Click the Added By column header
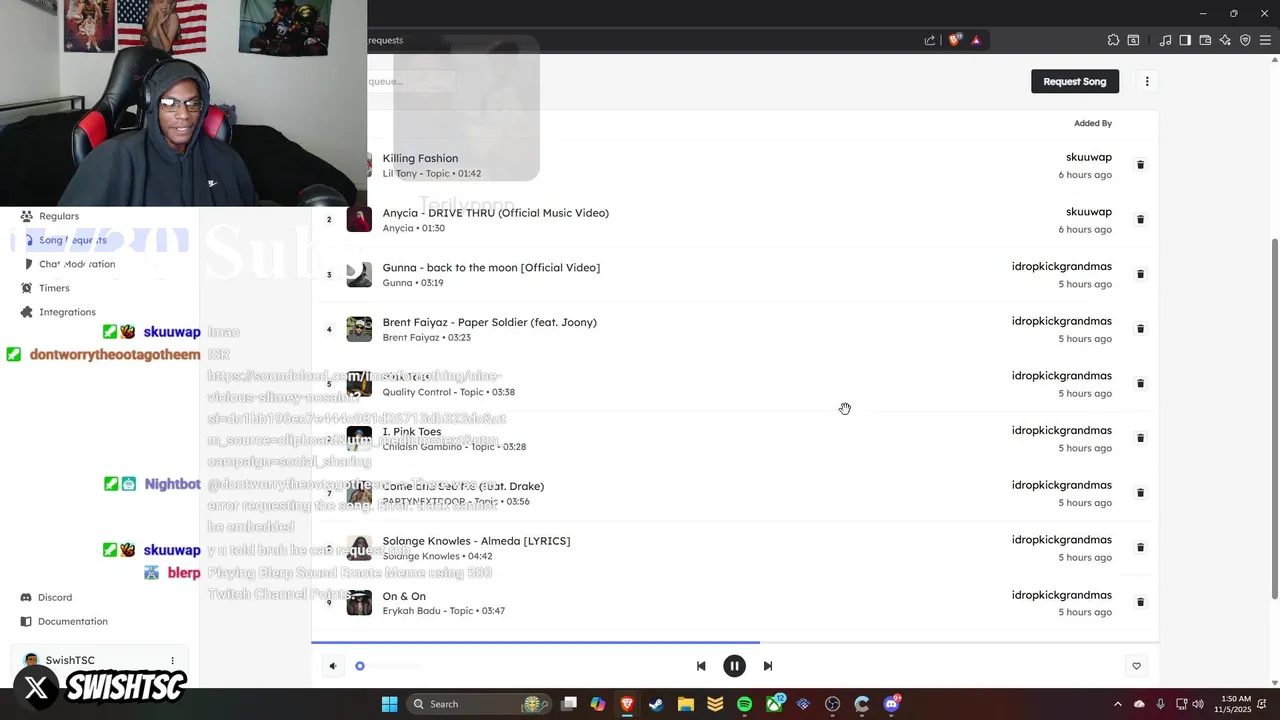The height and width of the screenshot is (720, 1280). (1093, 123)
